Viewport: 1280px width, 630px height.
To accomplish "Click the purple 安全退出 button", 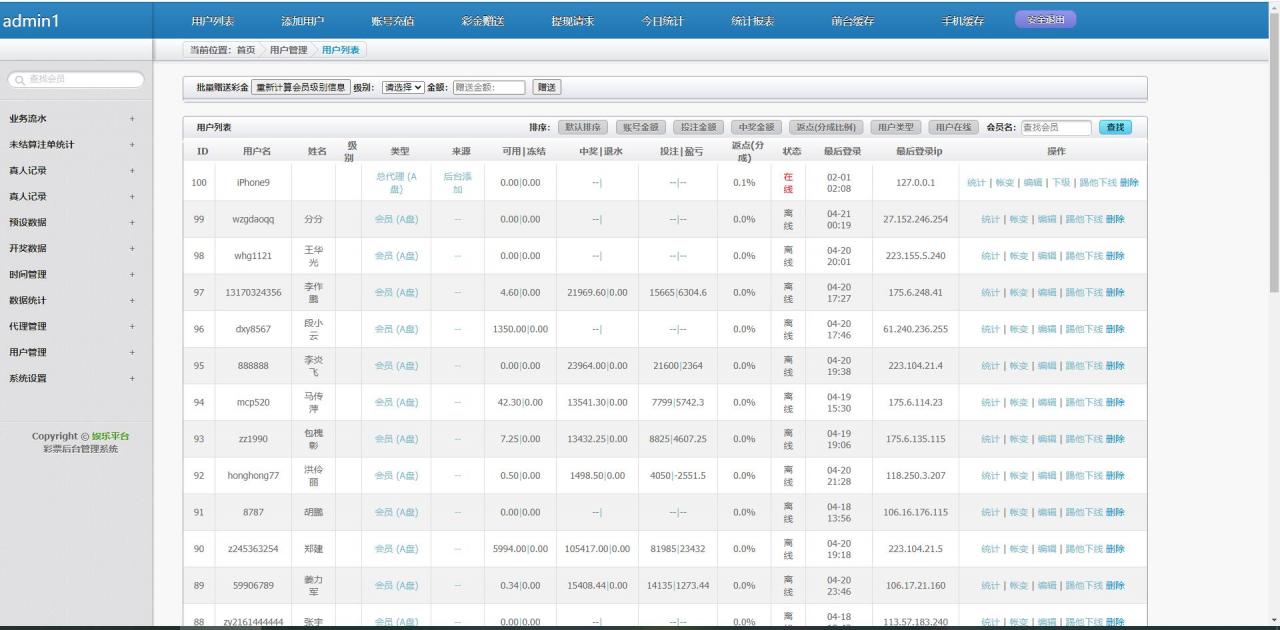I will 1046,19.
